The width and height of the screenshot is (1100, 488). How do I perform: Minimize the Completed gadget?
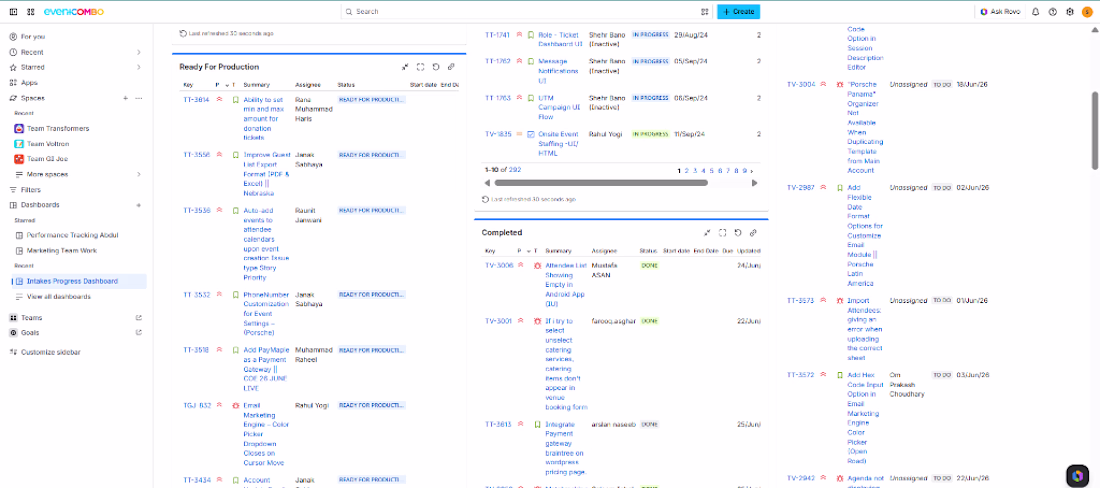pyautogui.click(x=707, y=233)
